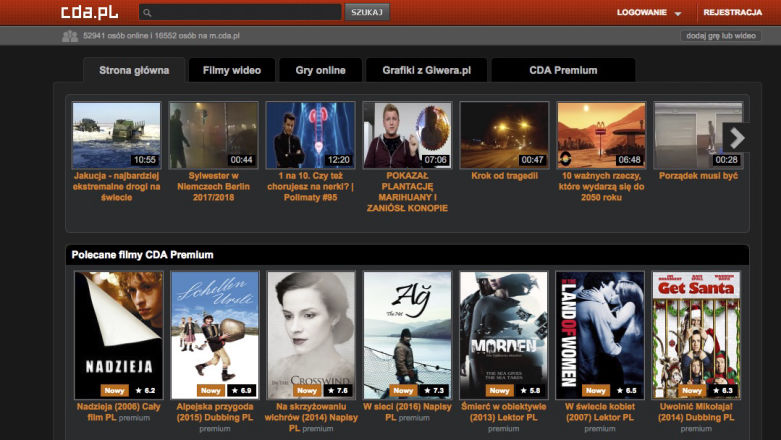
Task: Click W sieci (2016) Napisy PL link
Action: click(x=407, y=412)
